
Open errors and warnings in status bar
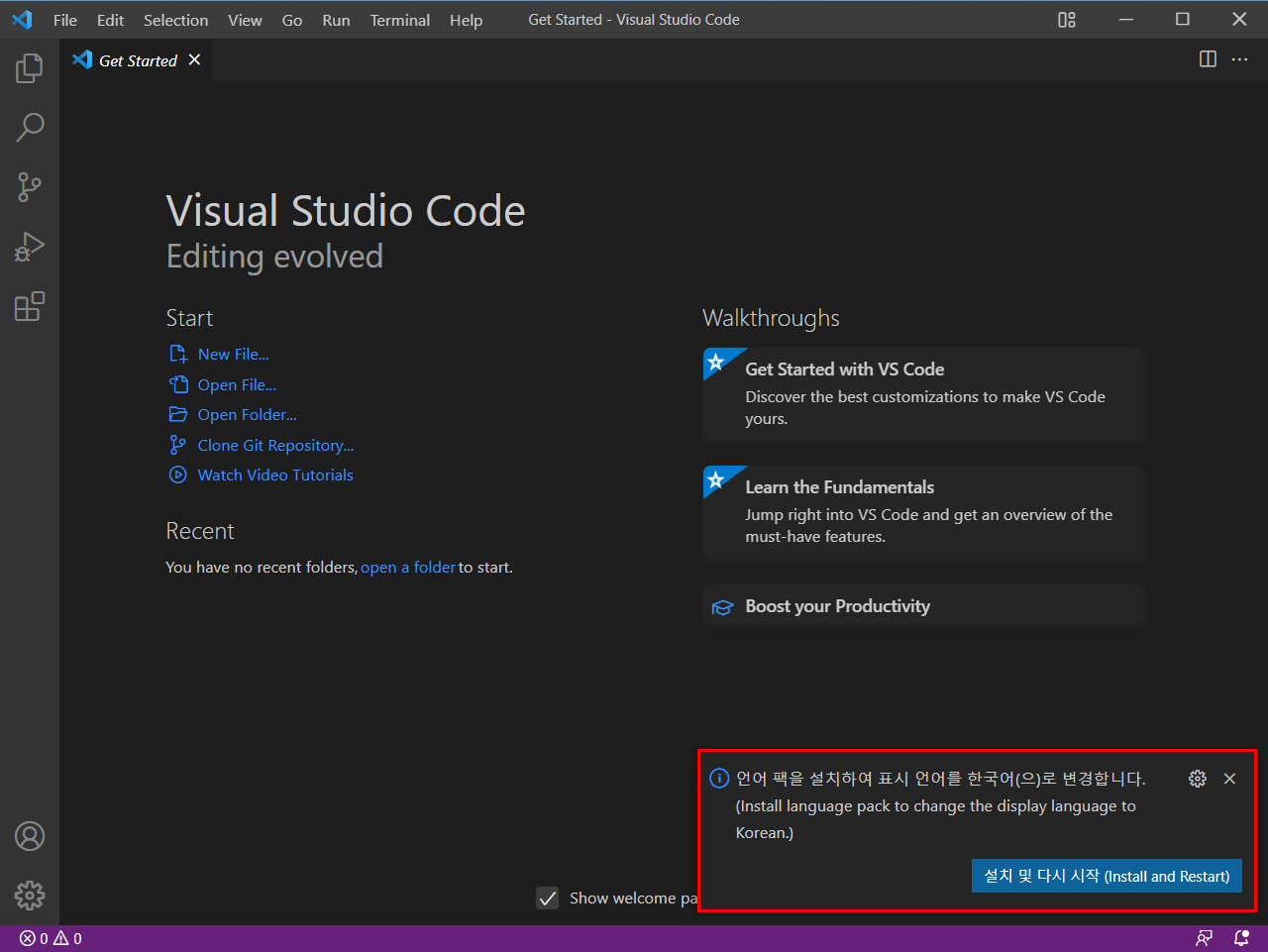click(x=51, y=938)
